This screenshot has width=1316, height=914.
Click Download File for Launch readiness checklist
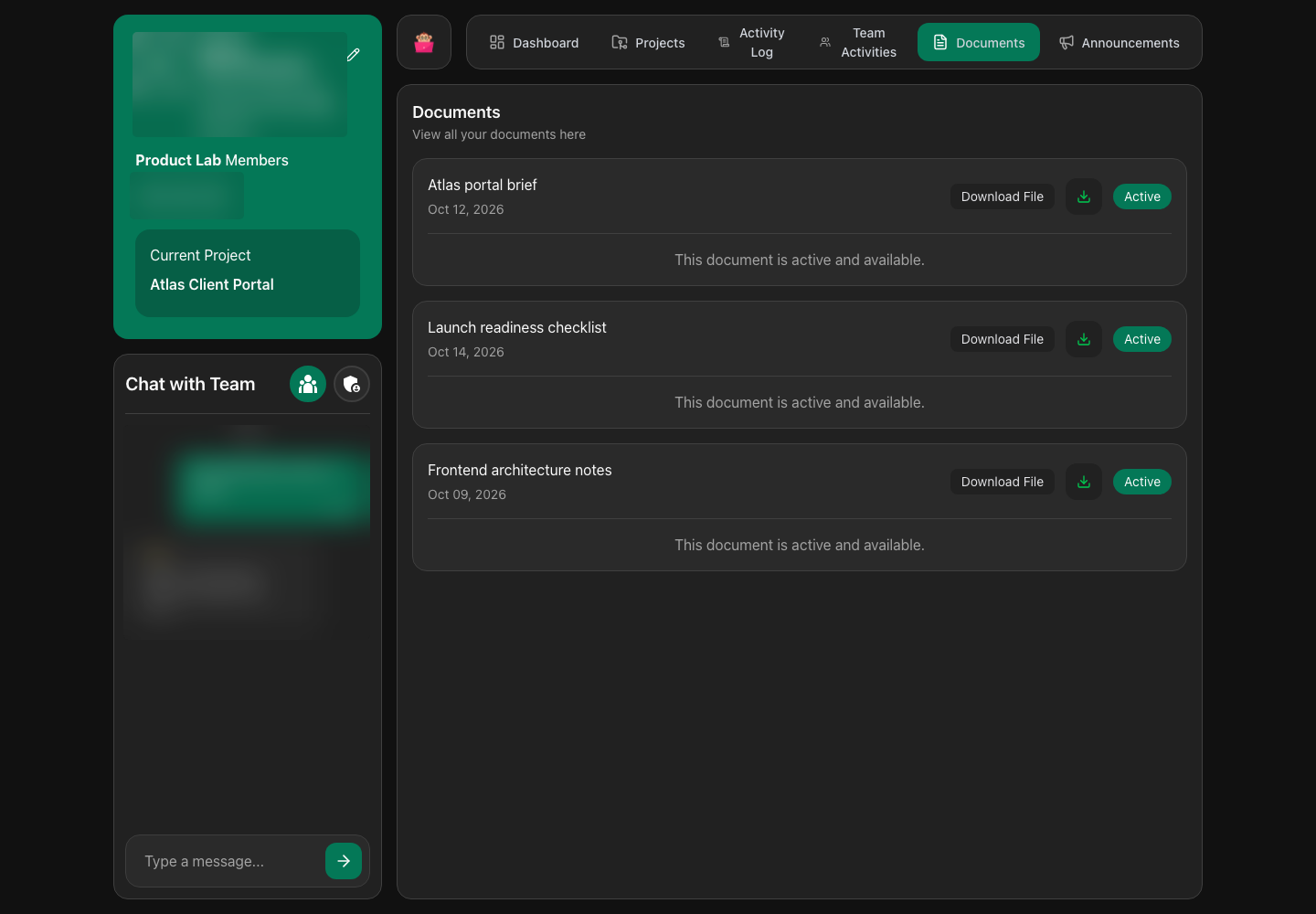point(1003,339)
